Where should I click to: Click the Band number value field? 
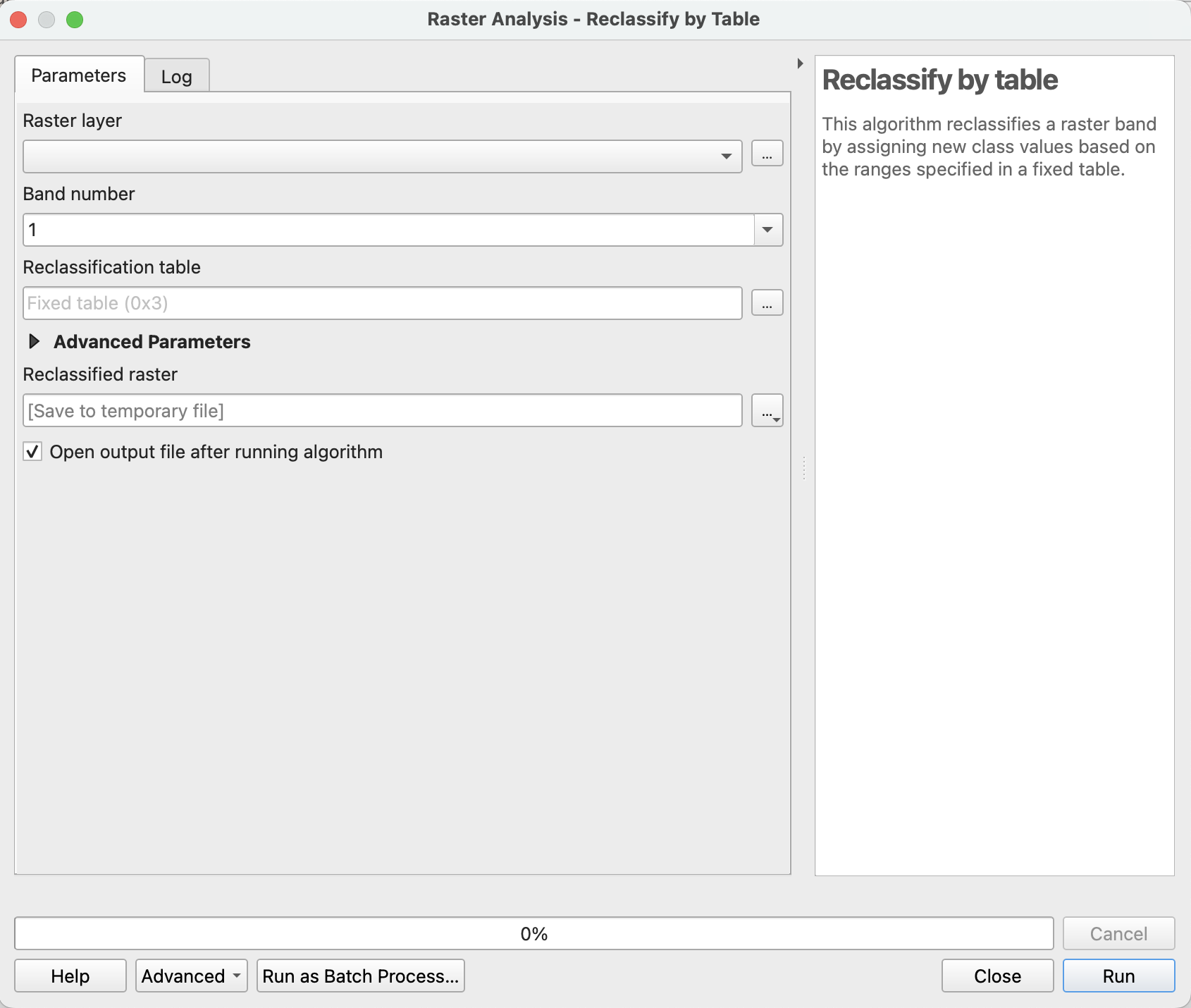[x=388, y=230]
